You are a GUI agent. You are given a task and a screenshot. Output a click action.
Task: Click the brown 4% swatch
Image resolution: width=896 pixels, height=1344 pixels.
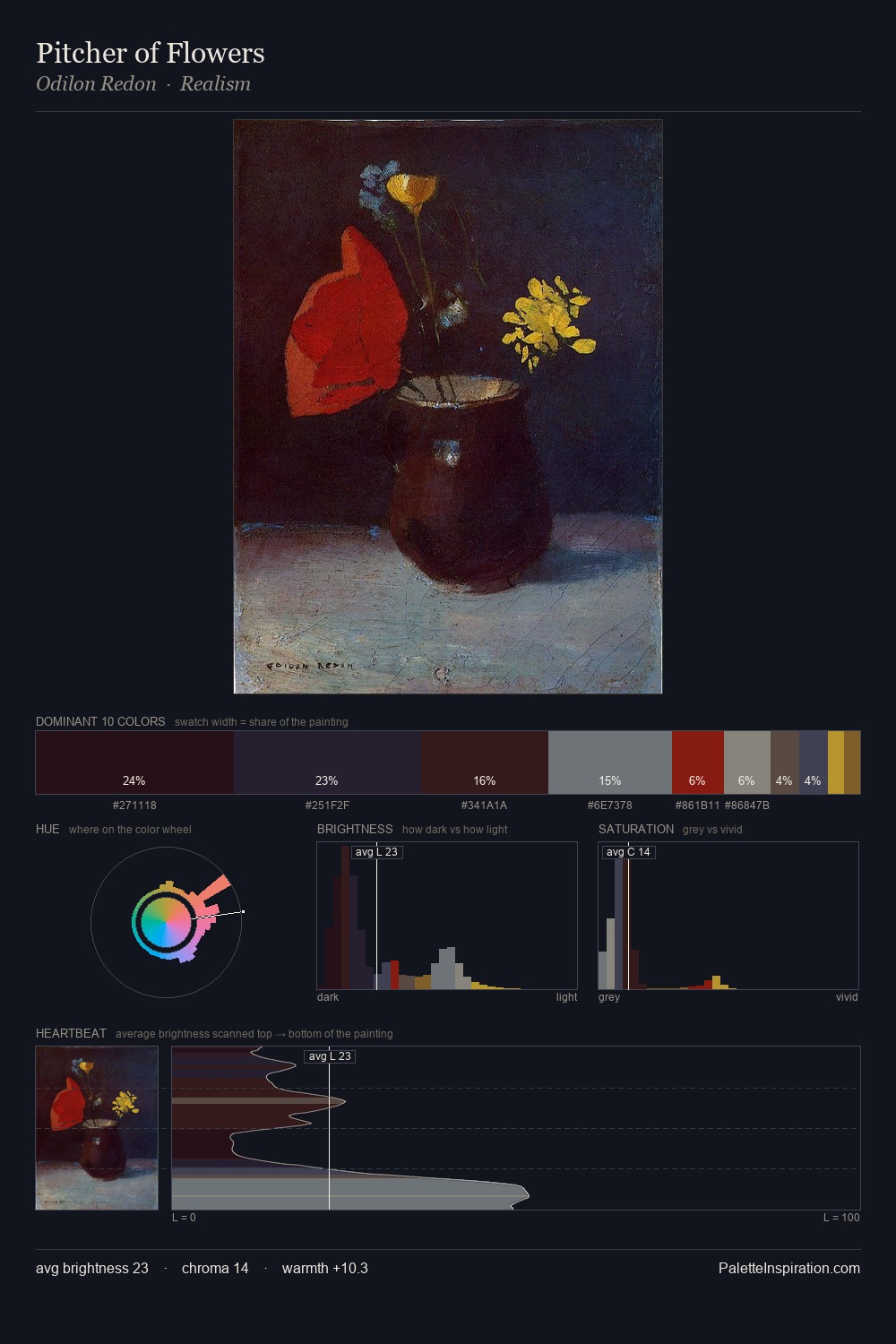point(785,762)
